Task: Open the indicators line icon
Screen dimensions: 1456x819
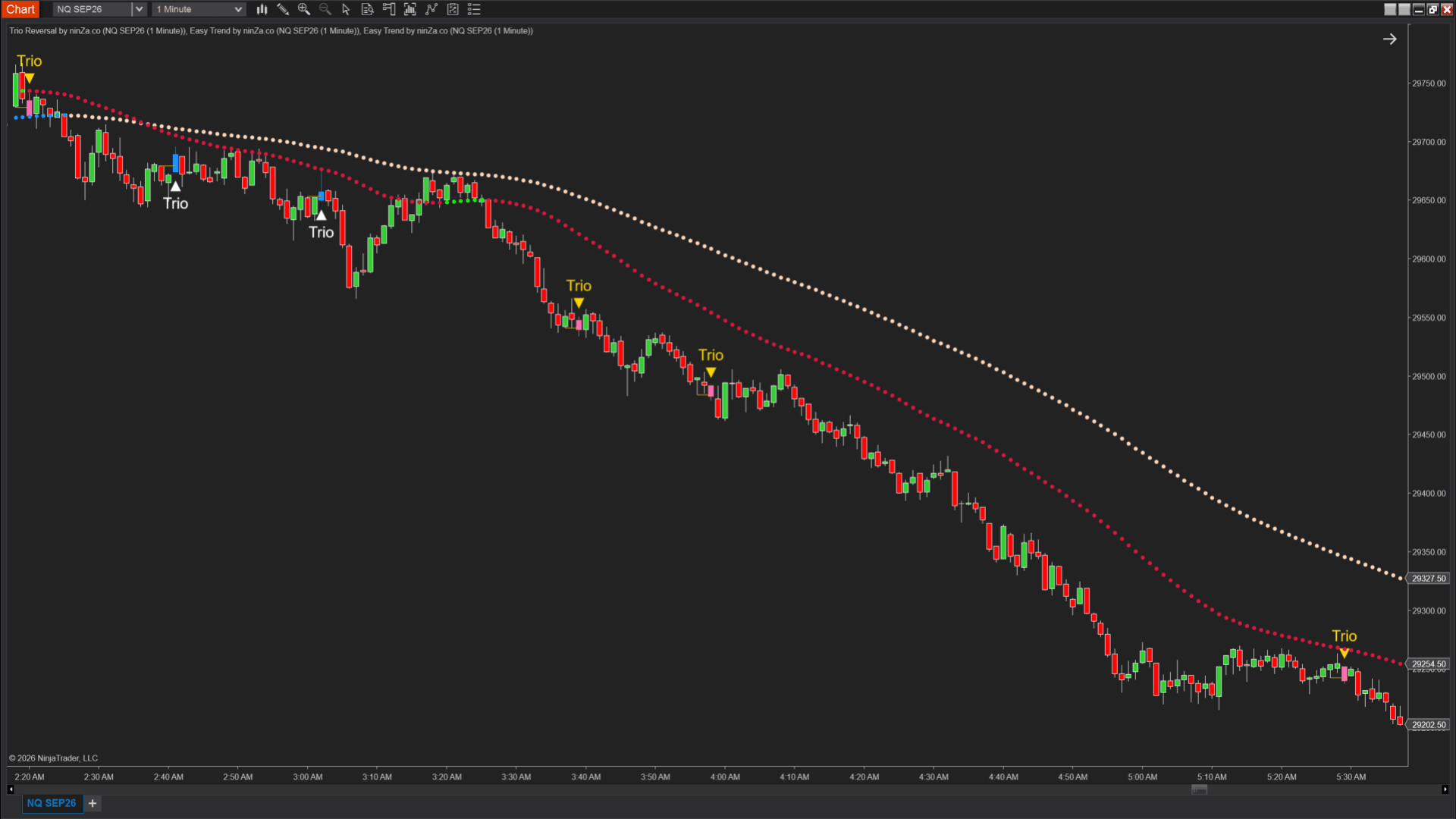Action: click(431, 9)
